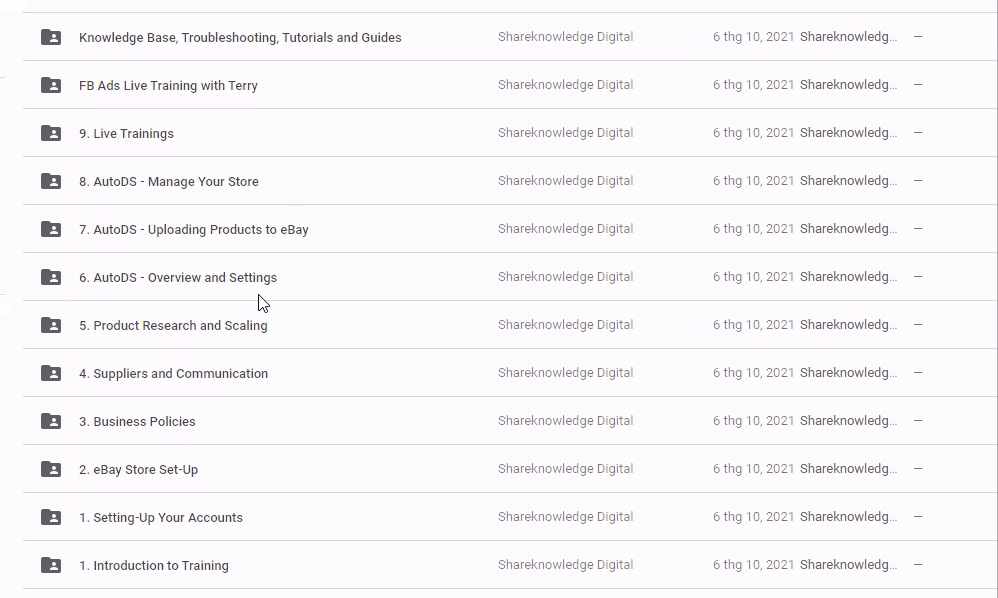
Task: Select 6. AutoDS - Overview and Settings
Action: point(178,278)
